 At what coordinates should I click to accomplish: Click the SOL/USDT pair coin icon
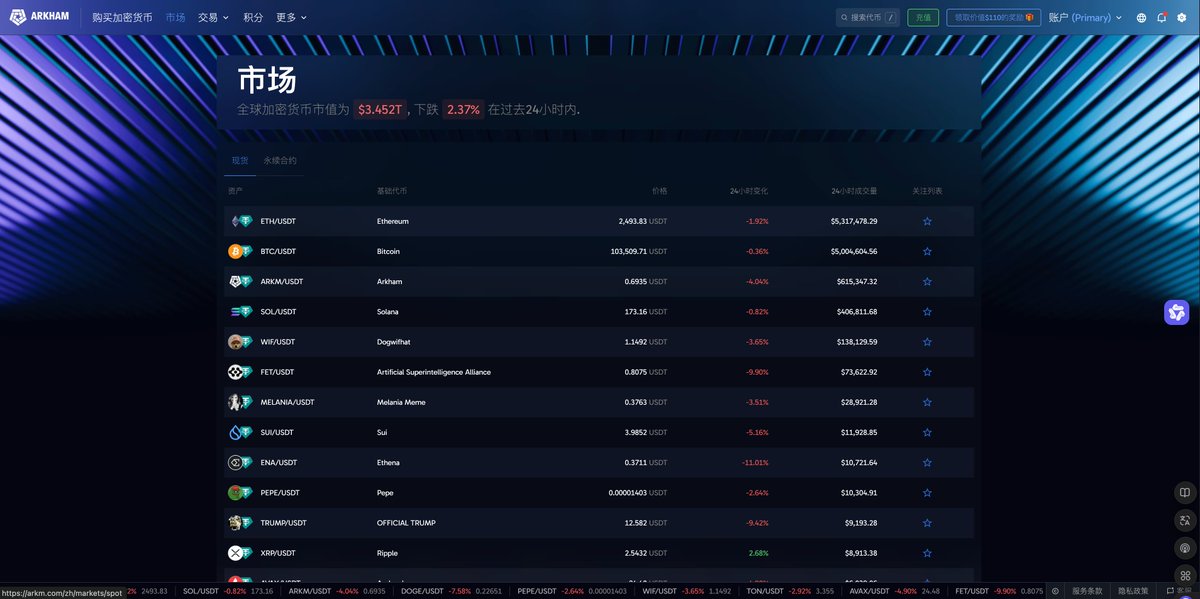(240, 312)
